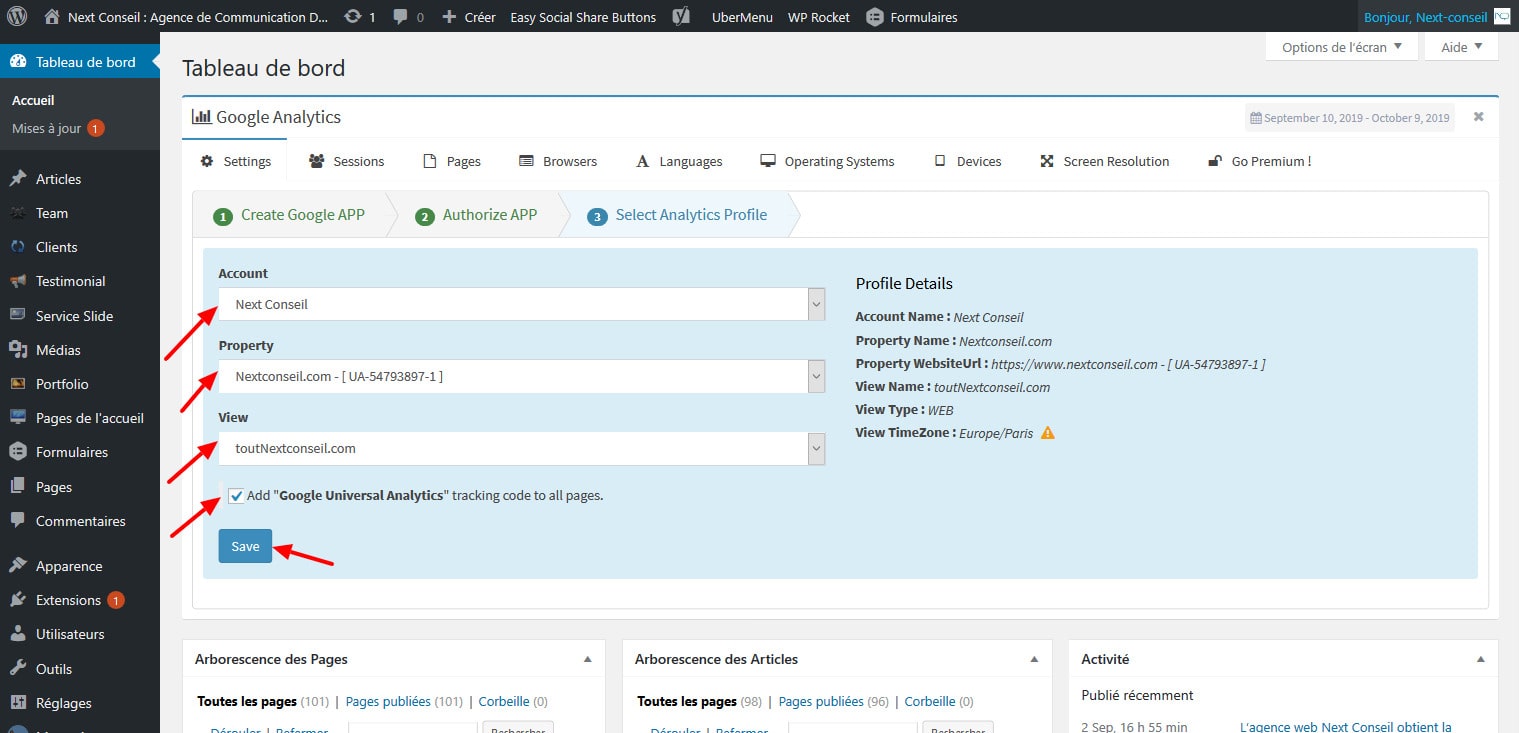
Task: Click Bonjour, Next-conseil account link
Action: pos(1437,17)
